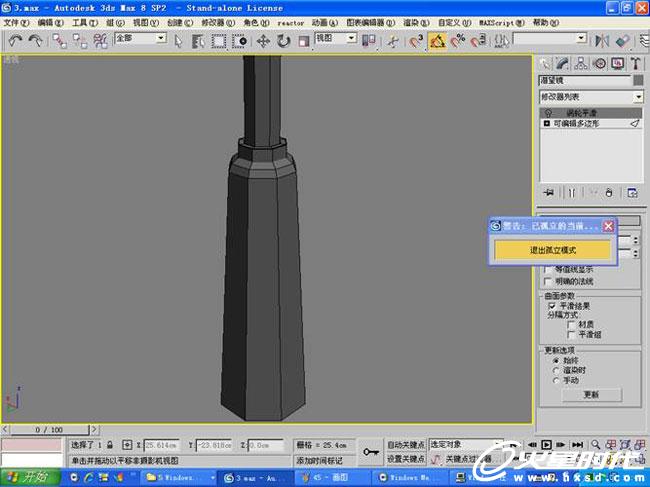Activate the Select Object arrow tool
Image resolution: width=650 pixels, height=487 pixels.
click(178, 41)
